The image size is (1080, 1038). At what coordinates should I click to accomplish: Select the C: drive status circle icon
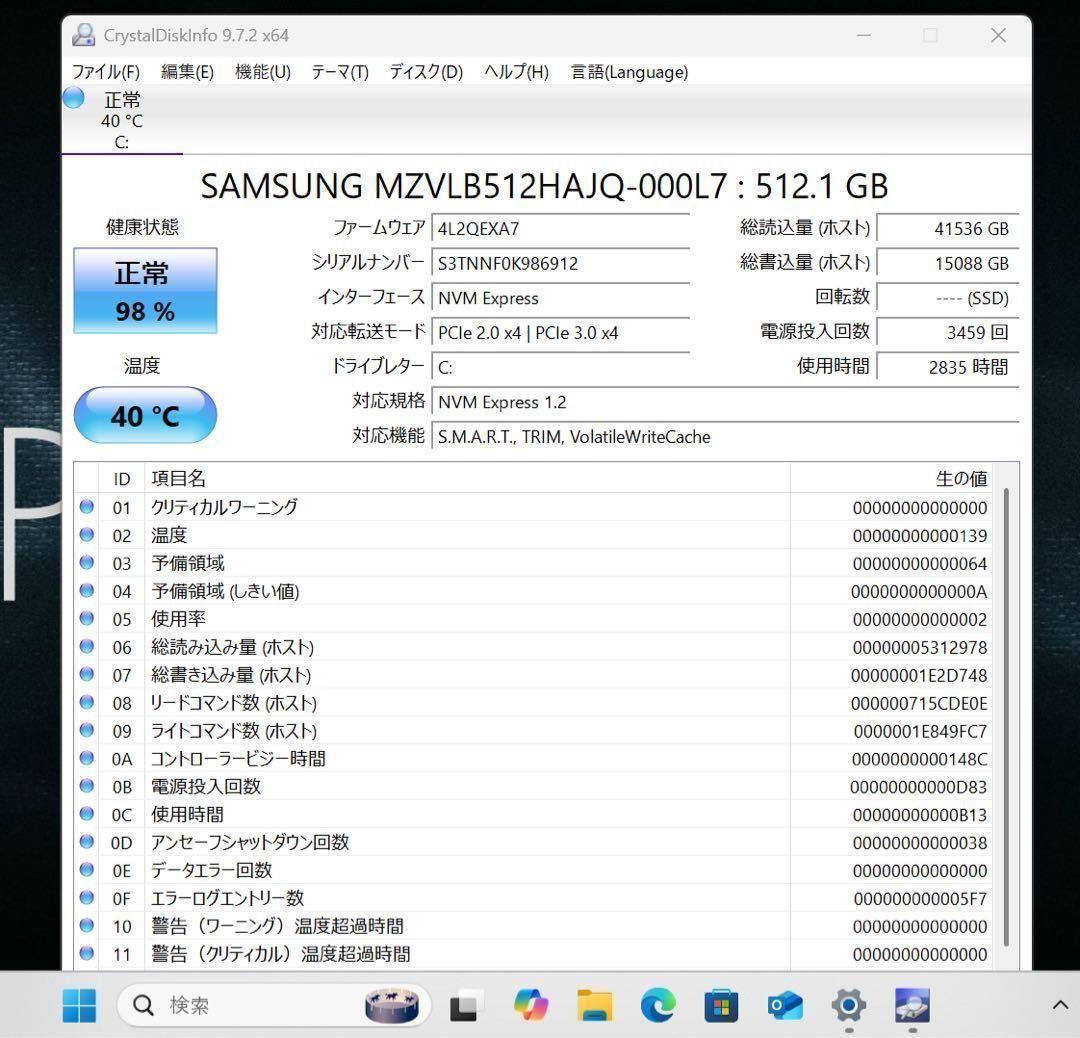pos(72,97)
